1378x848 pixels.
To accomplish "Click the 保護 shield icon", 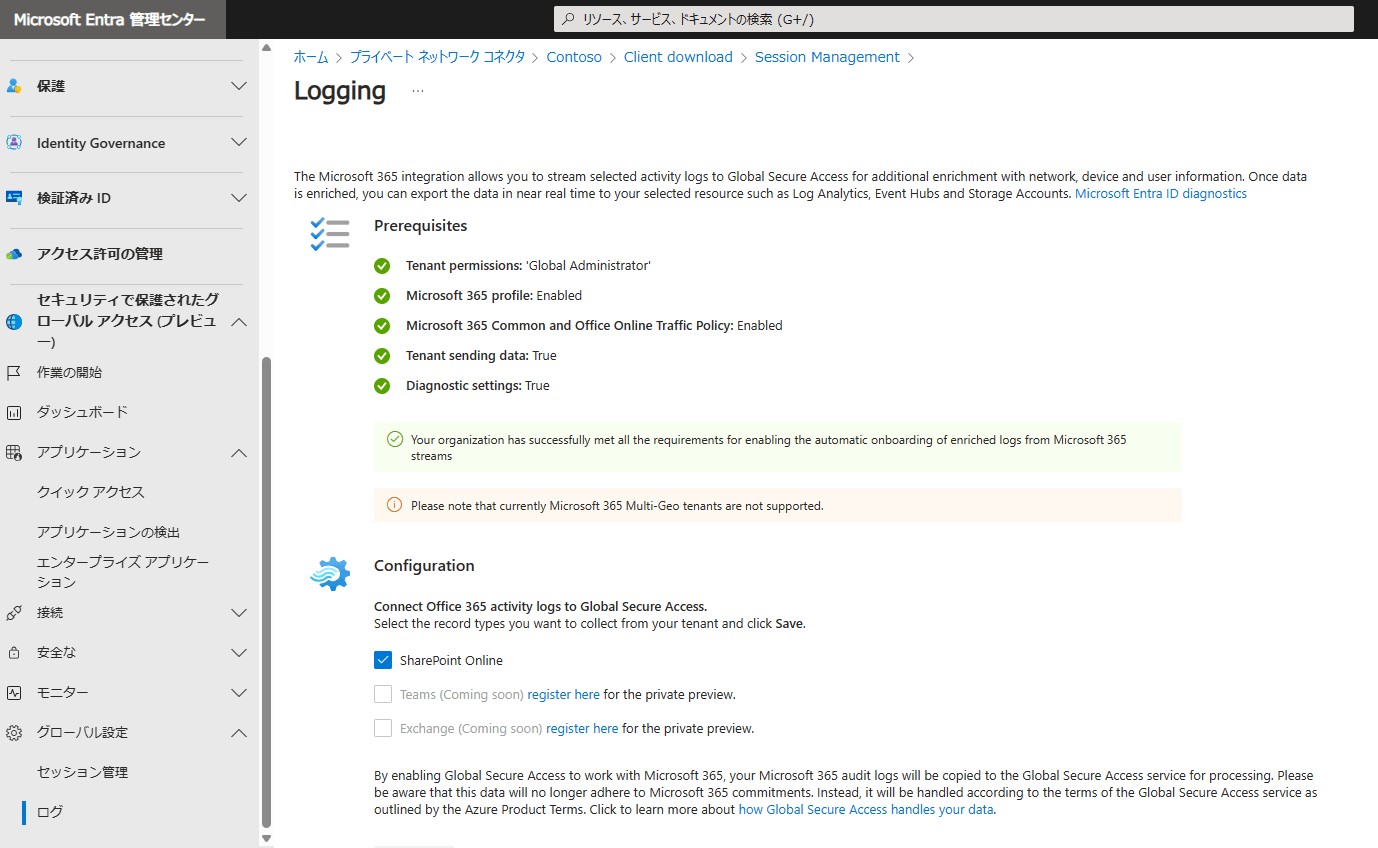I will (14, 86).
